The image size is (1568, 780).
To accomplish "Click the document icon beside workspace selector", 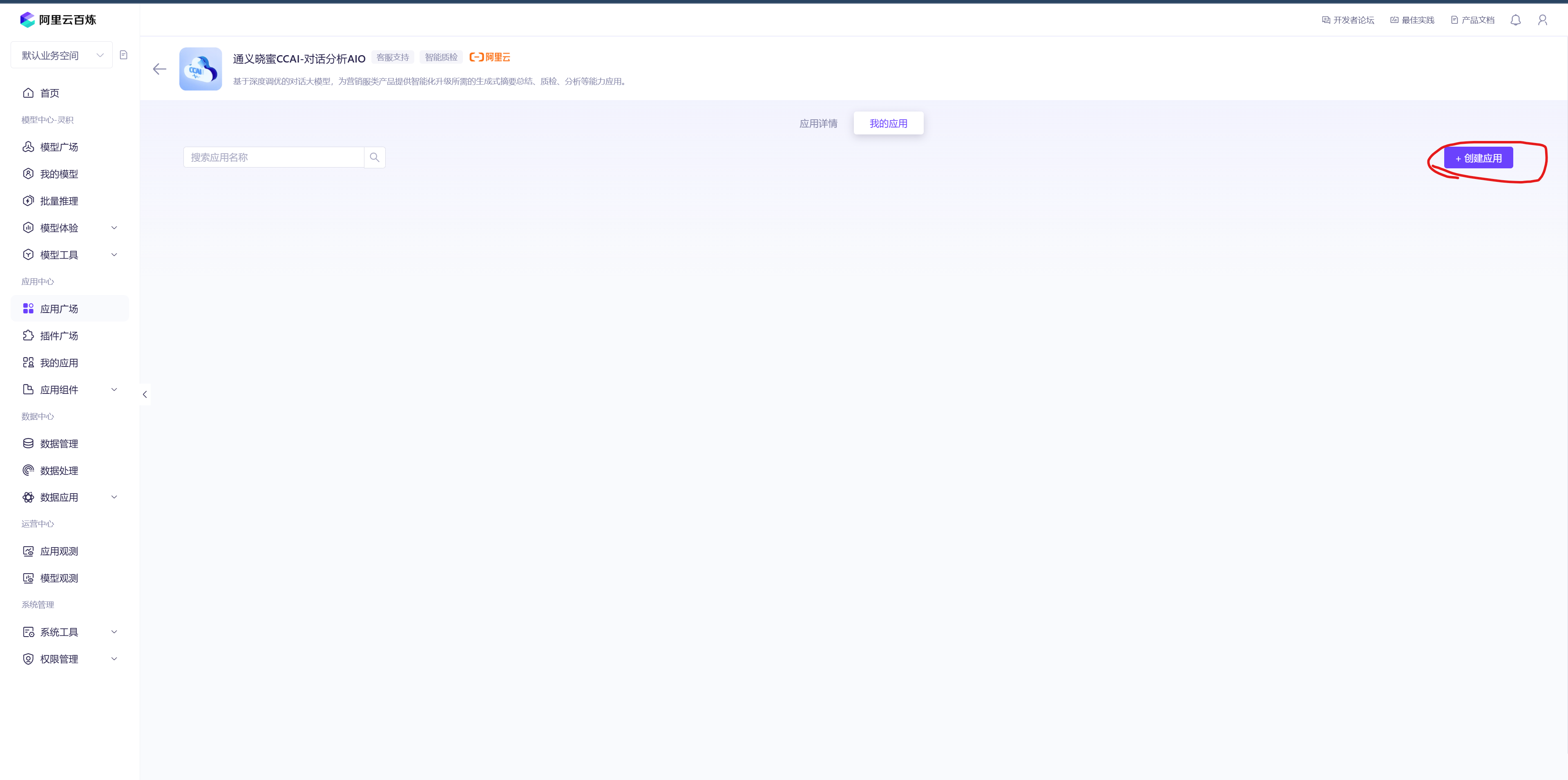I will 123,55.
